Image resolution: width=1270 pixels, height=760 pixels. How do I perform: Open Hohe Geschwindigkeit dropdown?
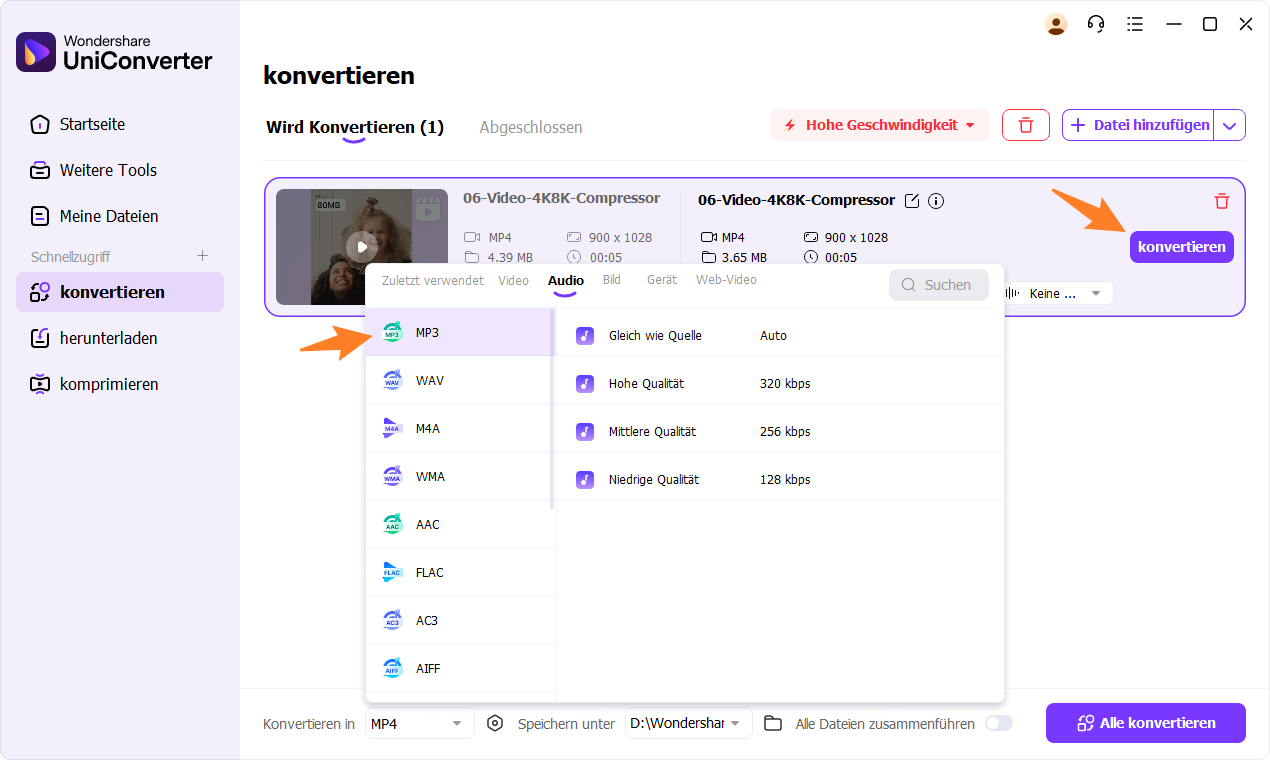click(879, 125)
